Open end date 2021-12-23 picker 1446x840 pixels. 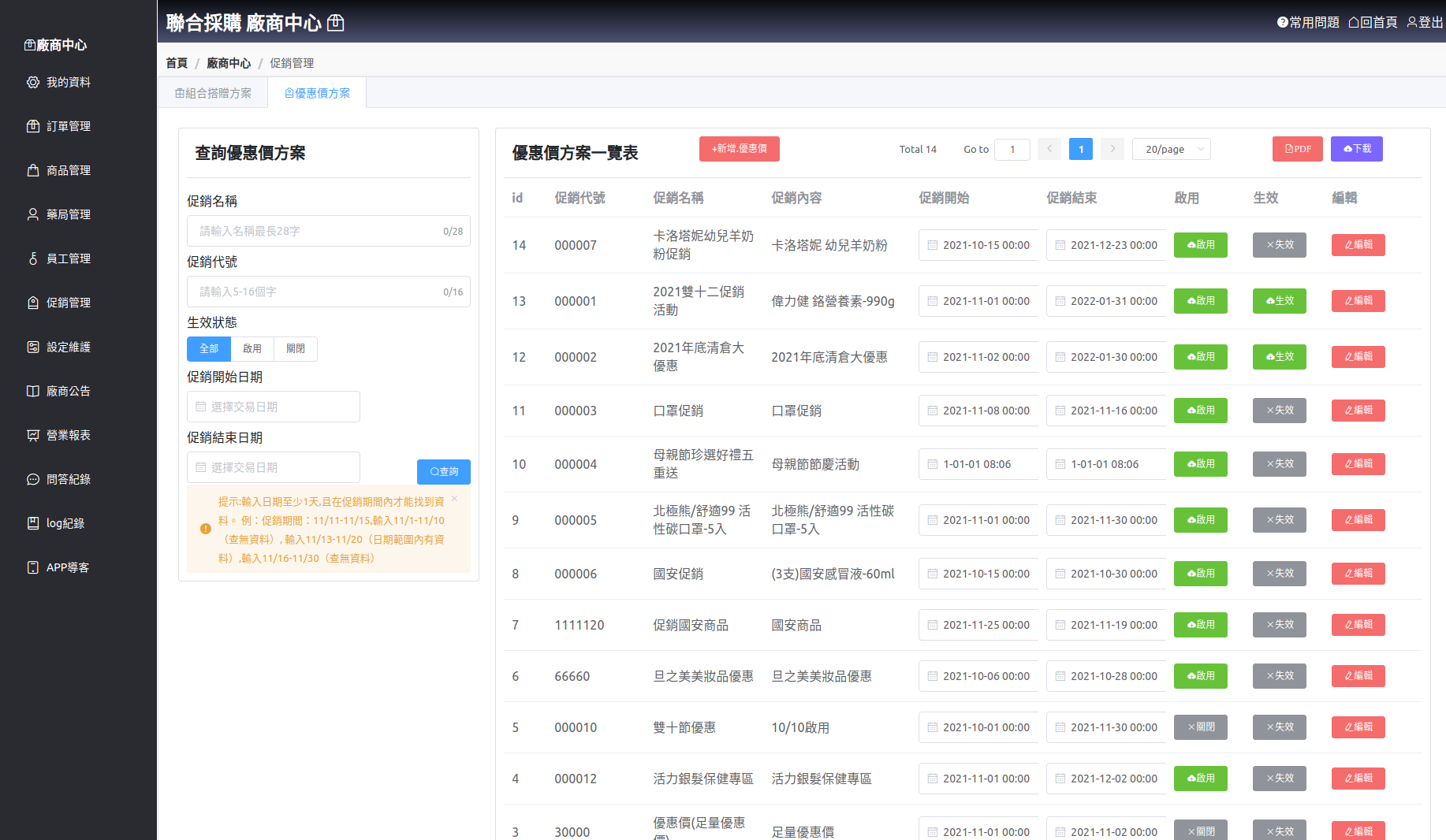click(x=1106, y=245)
